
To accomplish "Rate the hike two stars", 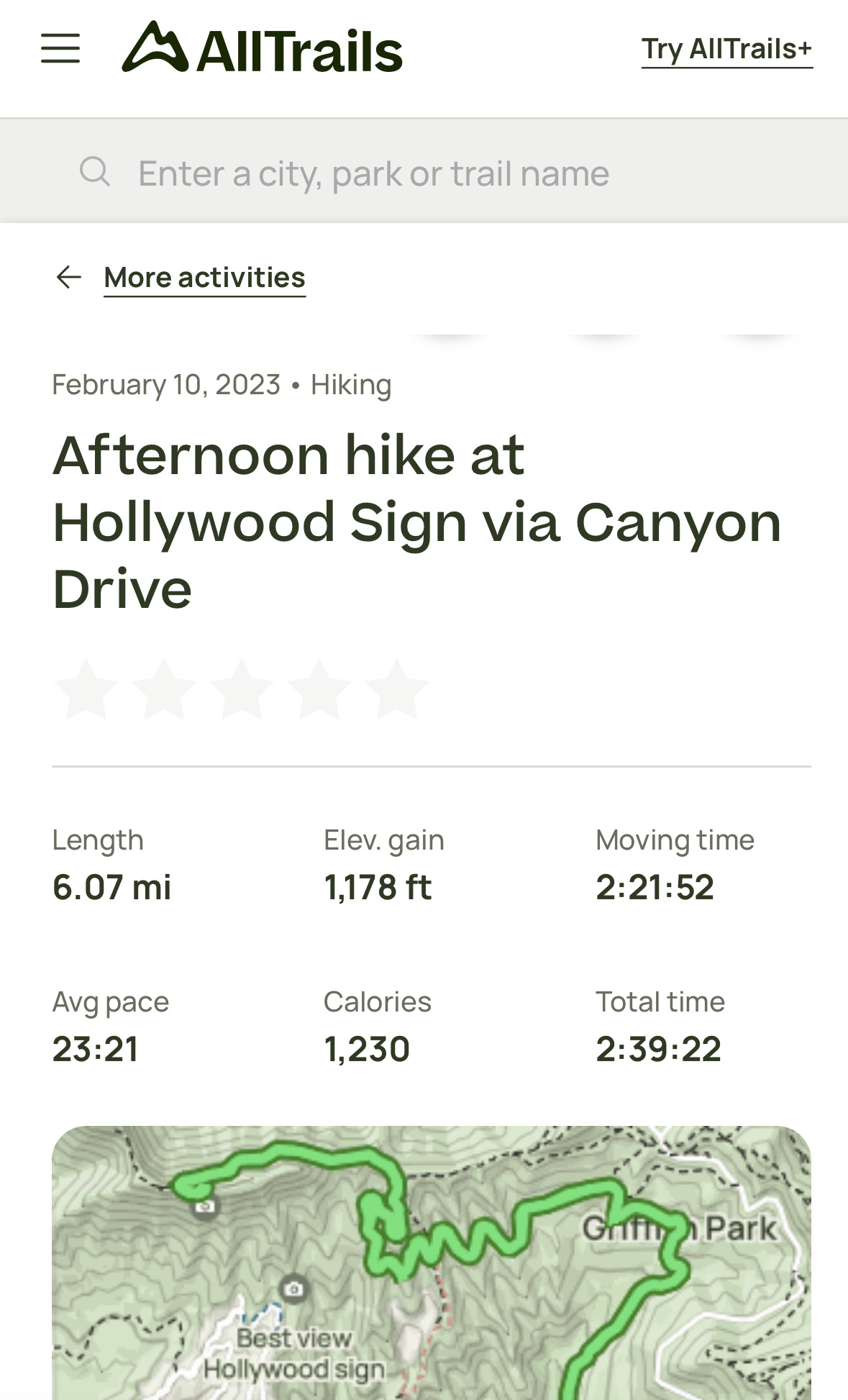I will [164, 689].
